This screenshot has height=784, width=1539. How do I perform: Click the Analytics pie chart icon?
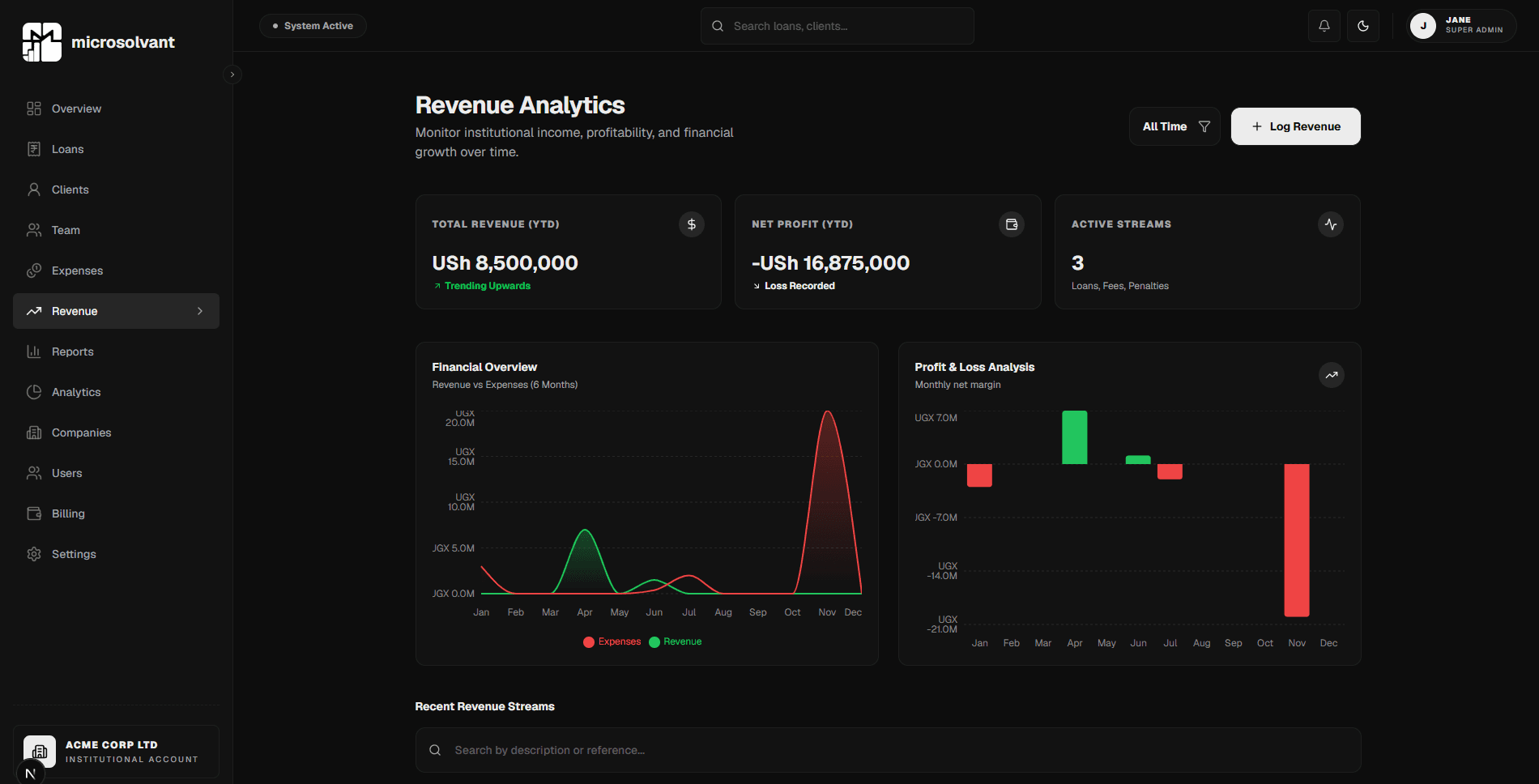[34, 392]
